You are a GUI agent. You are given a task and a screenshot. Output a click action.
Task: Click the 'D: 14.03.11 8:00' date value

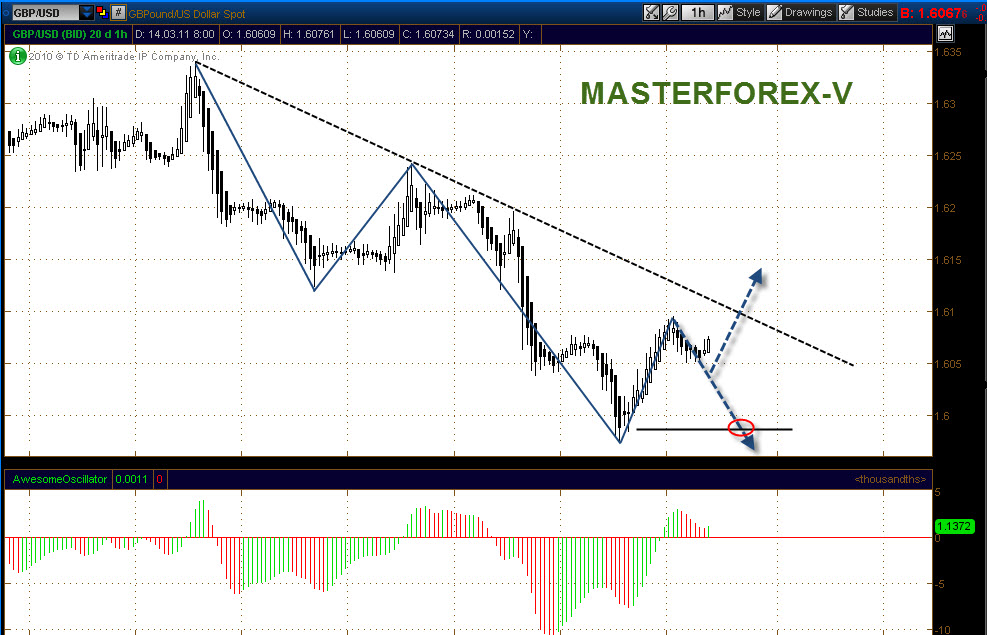click(174, 34)
